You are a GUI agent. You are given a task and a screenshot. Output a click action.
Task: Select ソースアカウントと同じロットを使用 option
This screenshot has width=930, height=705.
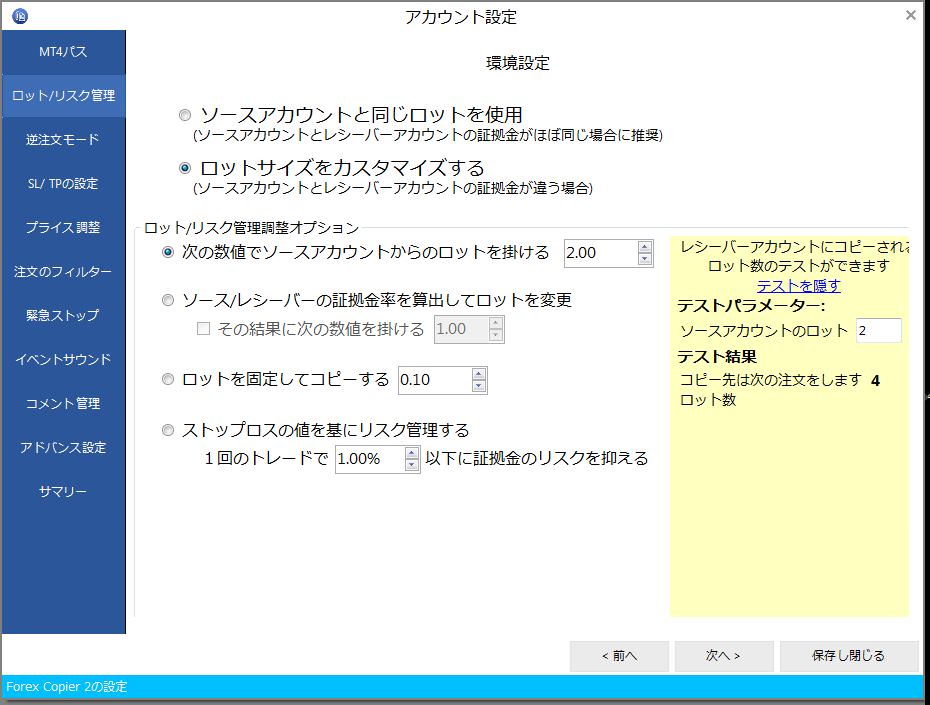pos(184,115)
